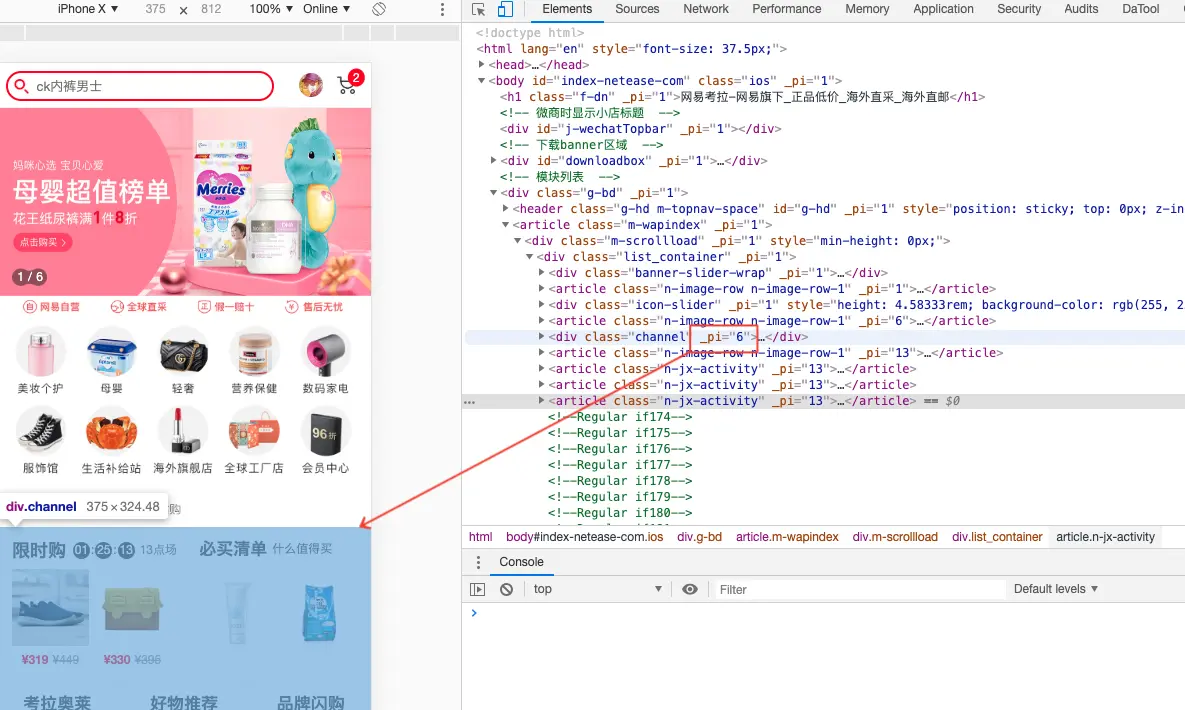Viewport: 1185px width, 710px height.
Task: Click the search box with ck内裤男士
Action: [140, 86]
